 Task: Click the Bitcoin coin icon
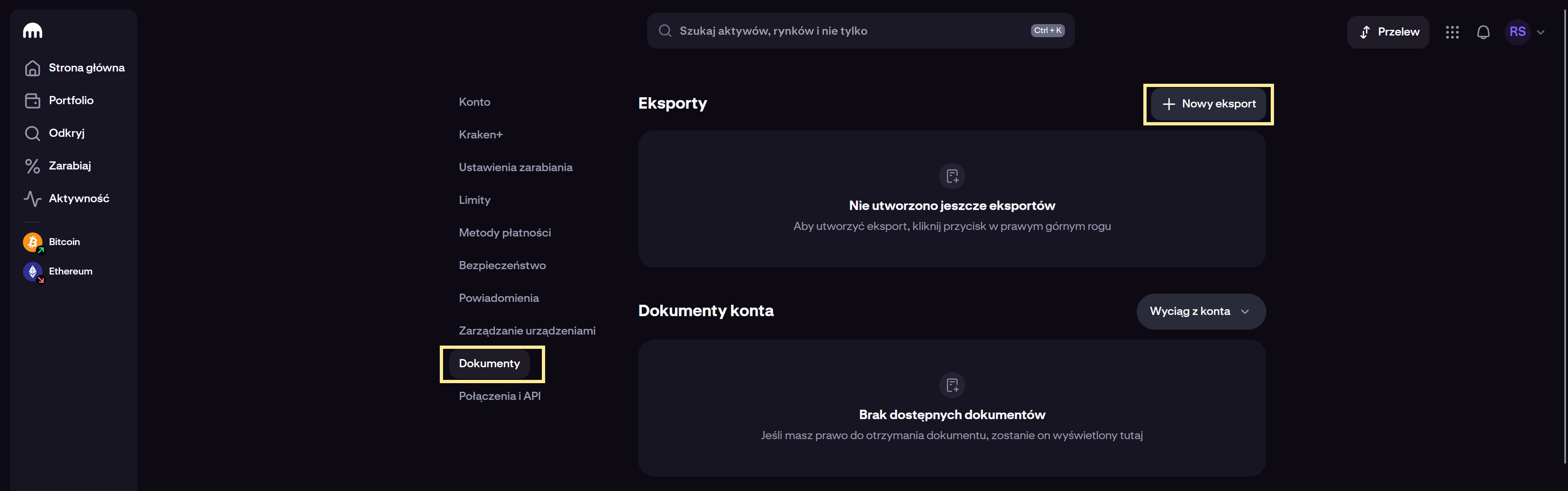pos(32,242)
